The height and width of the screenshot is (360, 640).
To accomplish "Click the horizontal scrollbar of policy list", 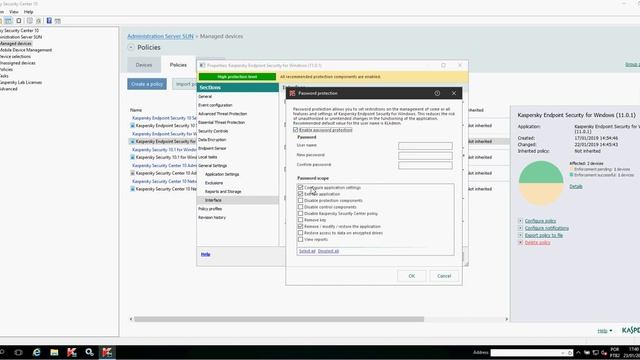I will pos(278,319).
